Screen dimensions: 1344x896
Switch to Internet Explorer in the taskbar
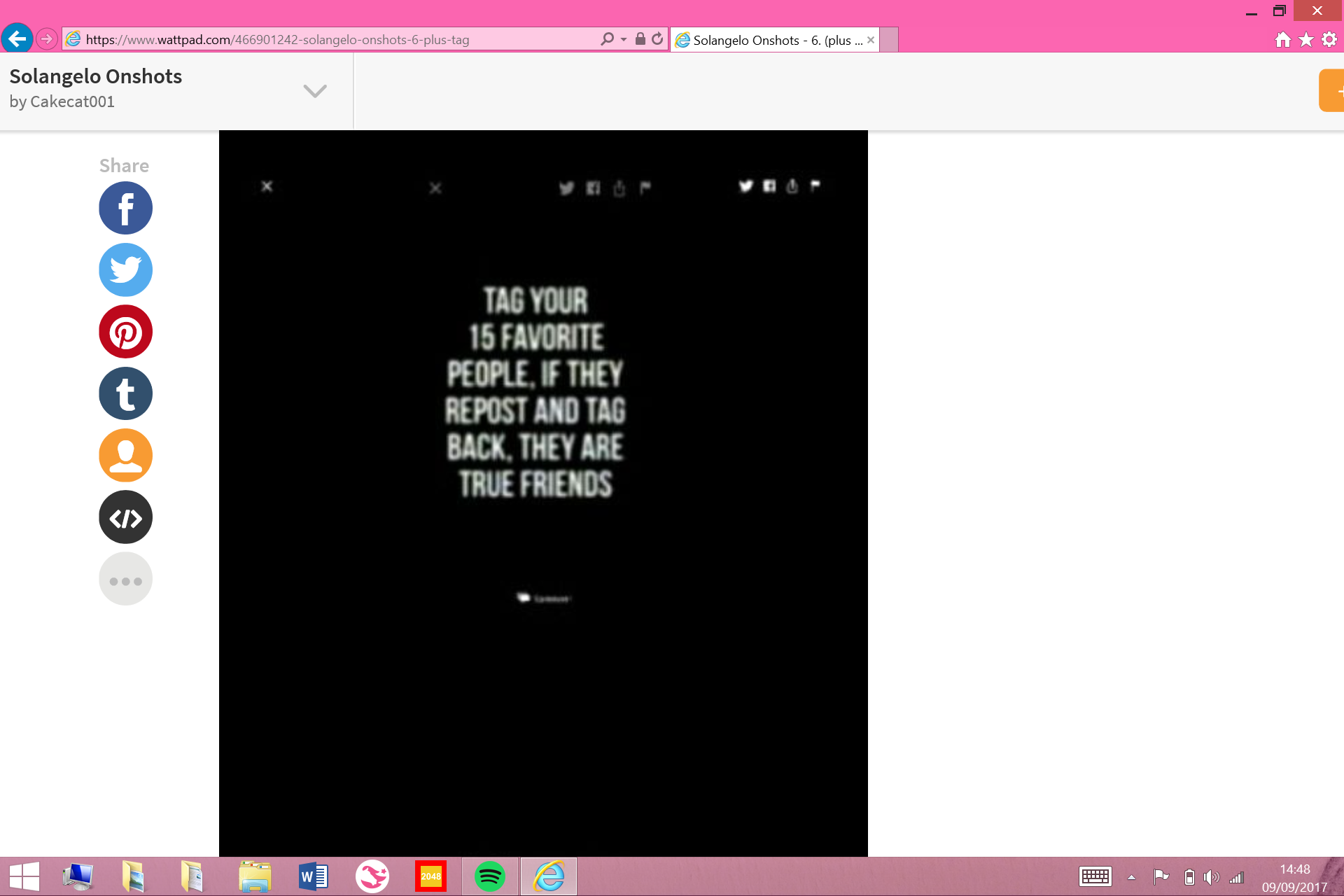pyautogui.click(x=549, y=876)
